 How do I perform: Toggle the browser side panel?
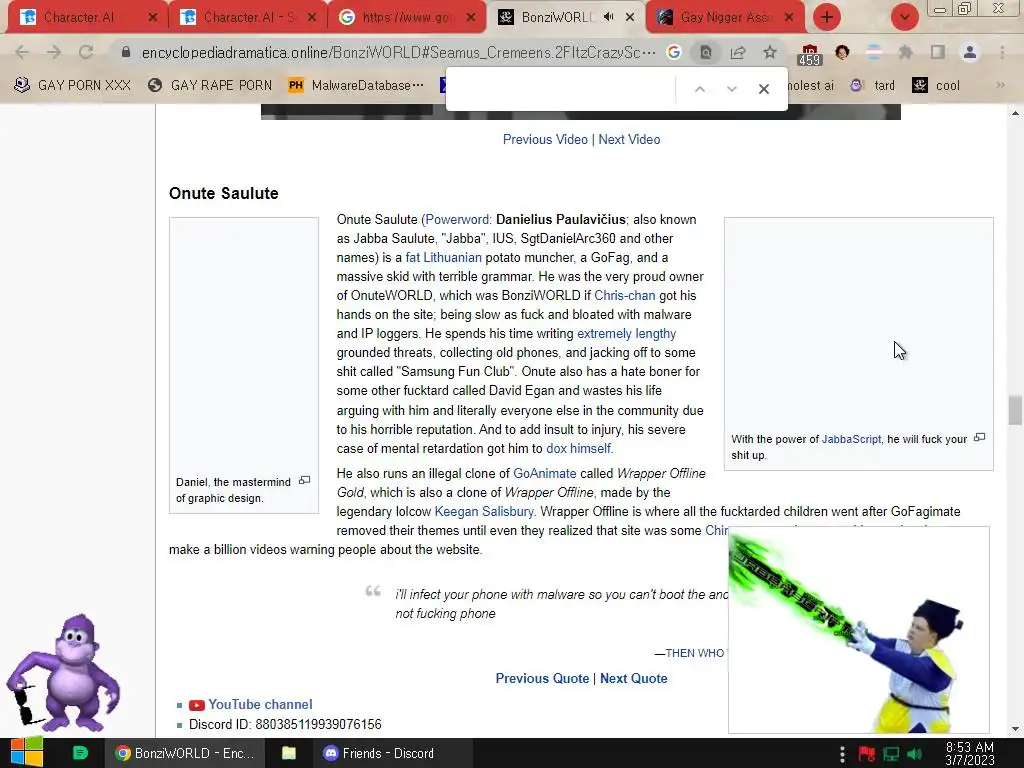tap(938, 52)
